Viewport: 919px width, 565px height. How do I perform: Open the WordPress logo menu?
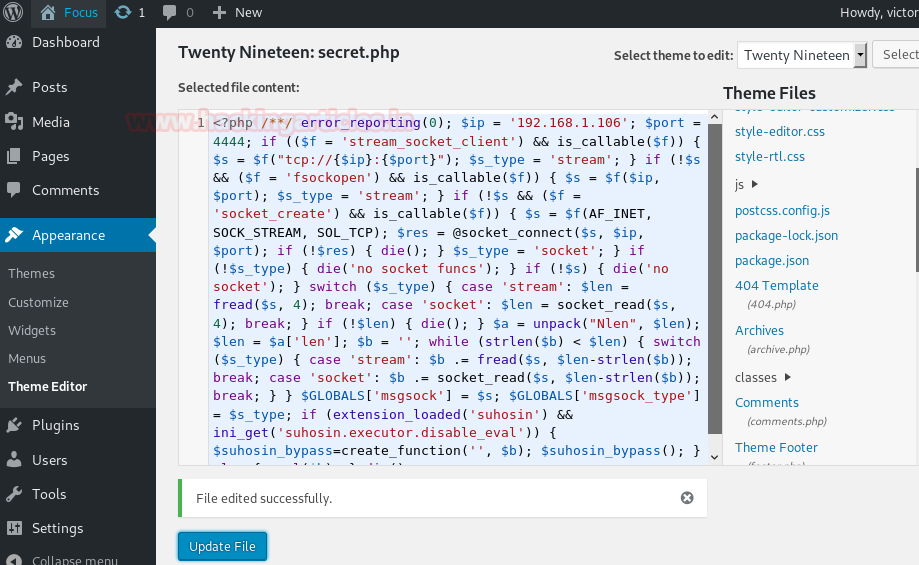click(13, 12)
